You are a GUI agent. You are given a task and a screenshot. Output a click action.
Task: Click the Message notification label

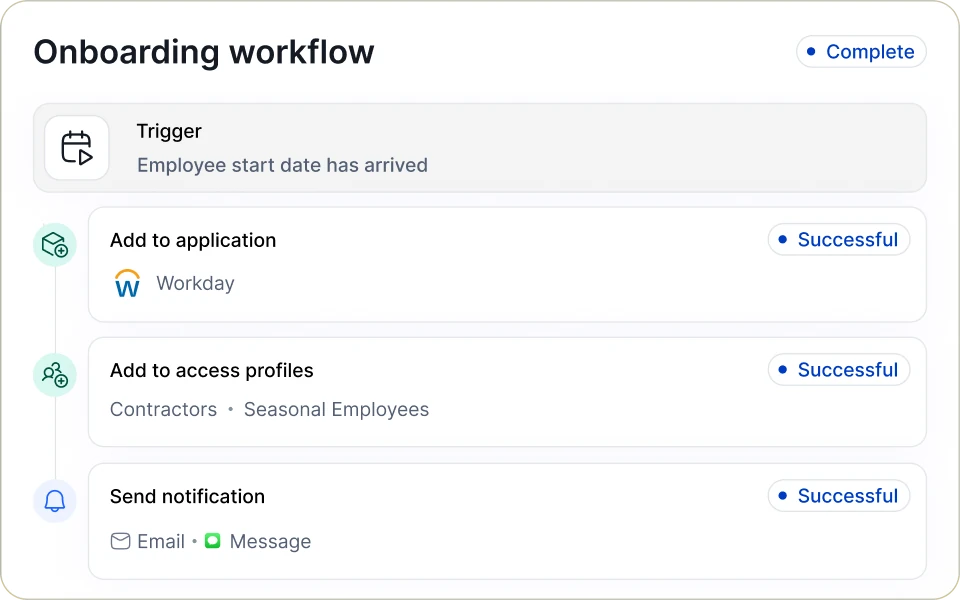tap(270, 542)
